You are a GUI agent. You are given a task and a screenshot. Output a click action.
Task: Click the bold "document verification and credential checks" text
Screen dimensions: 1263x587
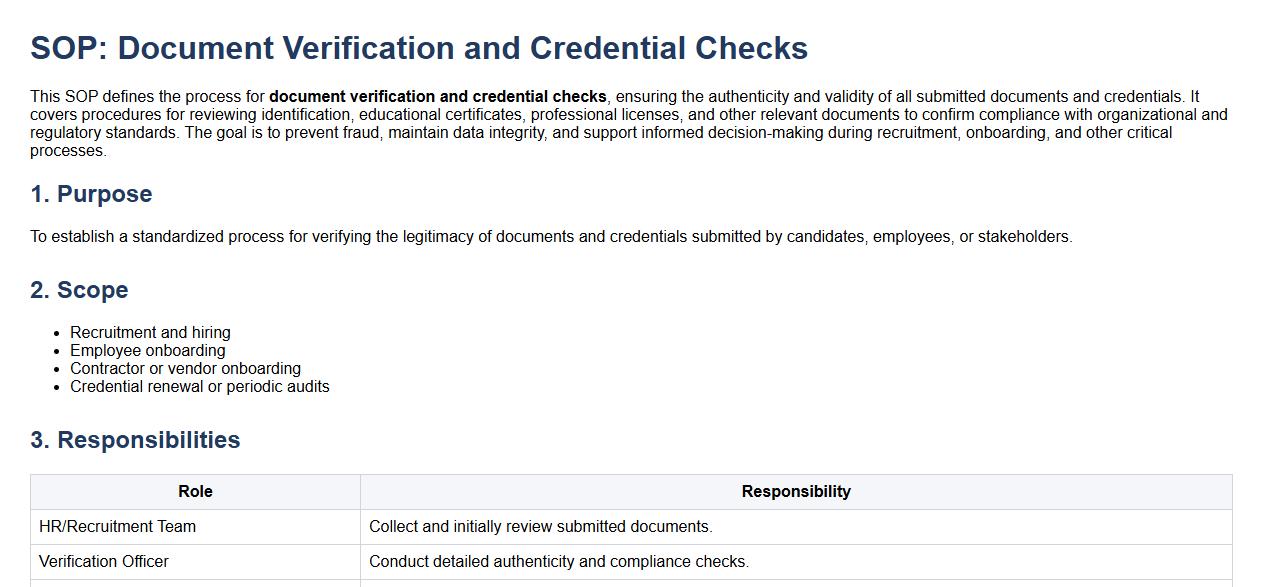coord(437,97)
